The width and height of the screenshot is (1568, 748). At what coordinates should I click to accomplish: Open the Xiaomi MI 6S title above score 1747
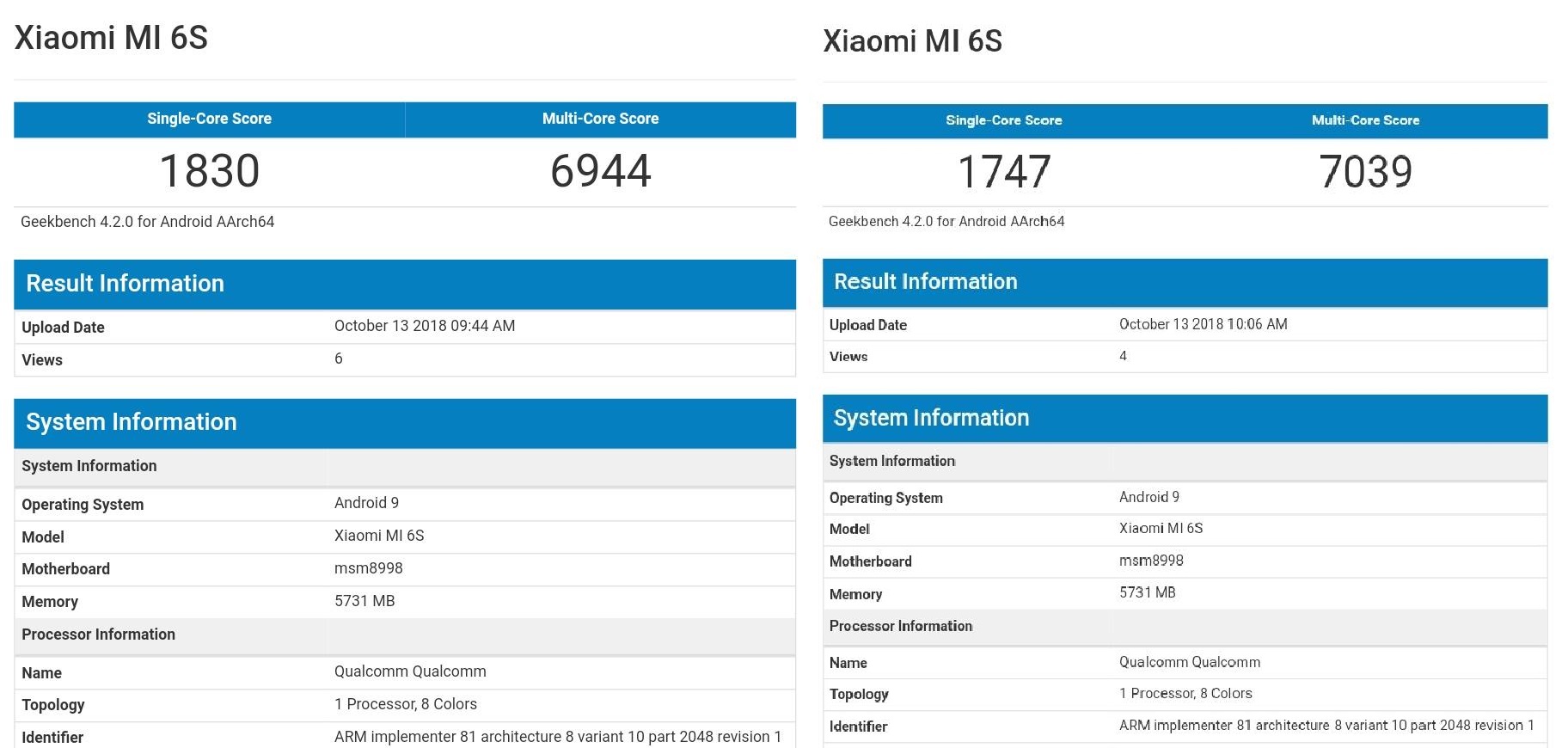[912, 41]
